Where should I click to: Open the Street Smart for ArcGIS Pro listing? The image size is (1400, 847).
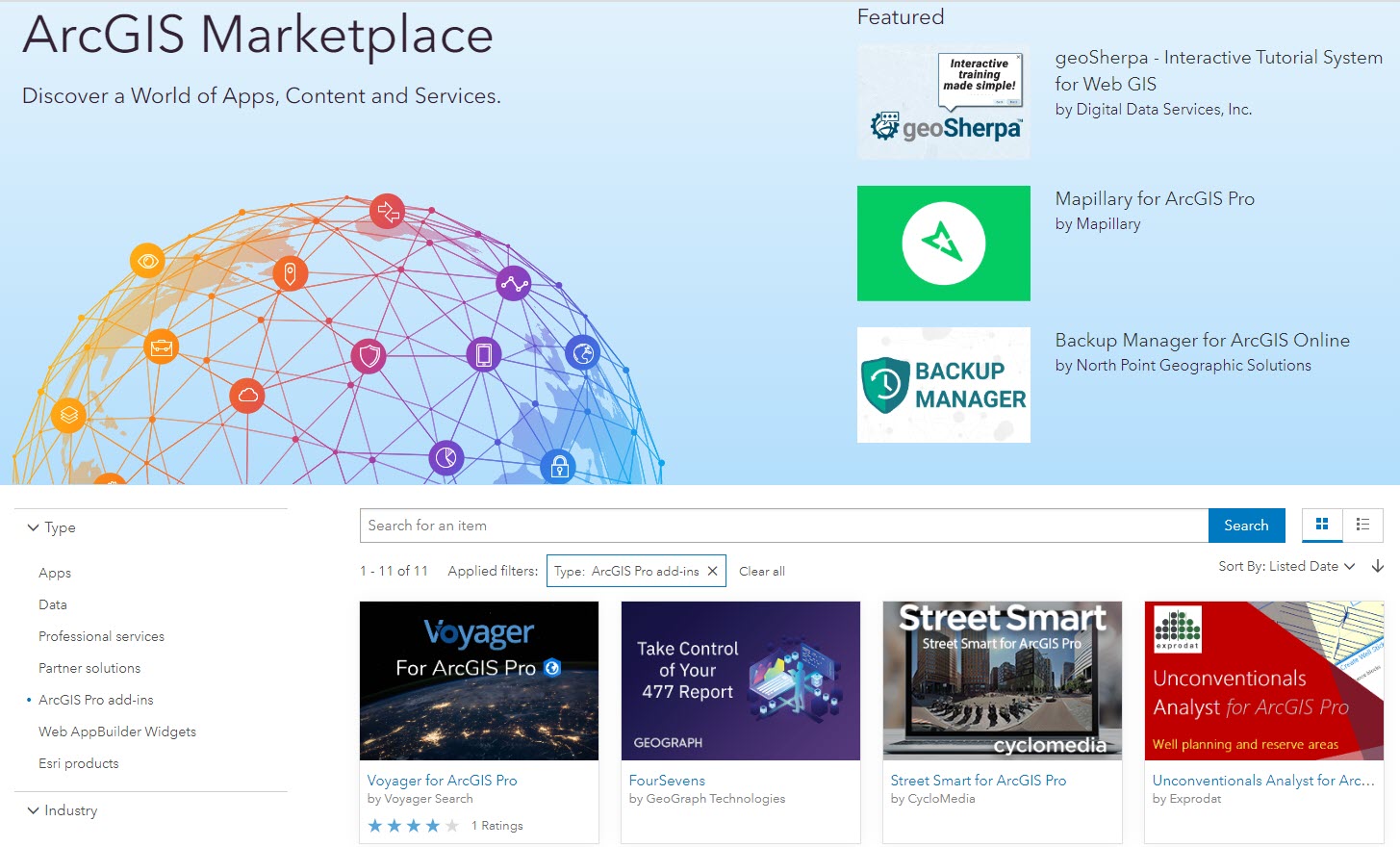tap(978, 780)
